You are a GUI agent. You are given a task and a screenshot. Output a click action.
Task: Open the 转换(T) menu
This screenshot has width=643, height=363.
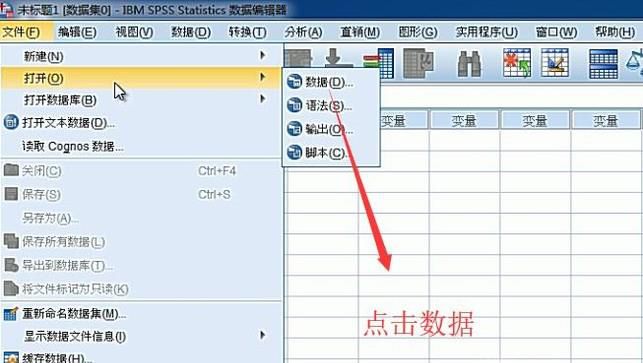(247, 32)
